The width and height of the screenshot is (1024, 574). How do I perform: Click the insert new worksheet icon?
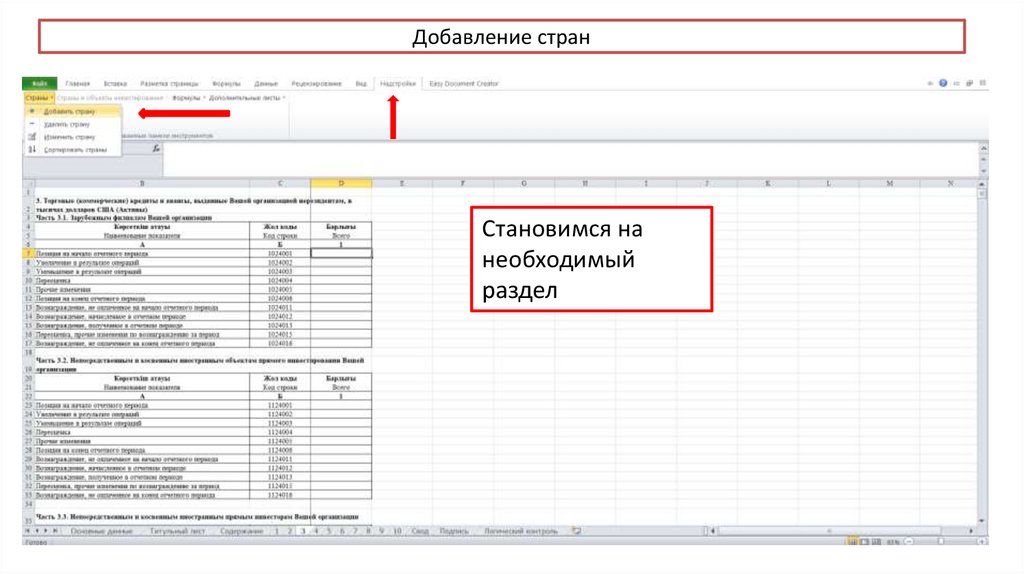(x=577, y=531)
